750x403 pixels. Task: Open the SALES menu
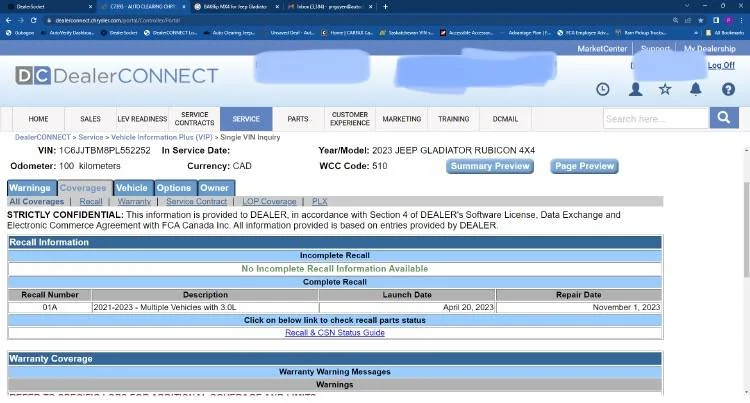(x=90, y=119)
